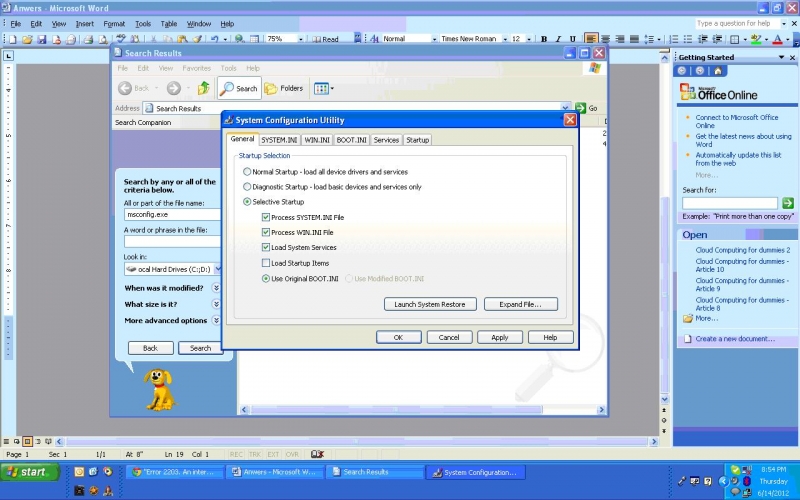
Task: Open the Services tab
Action: 386,140
